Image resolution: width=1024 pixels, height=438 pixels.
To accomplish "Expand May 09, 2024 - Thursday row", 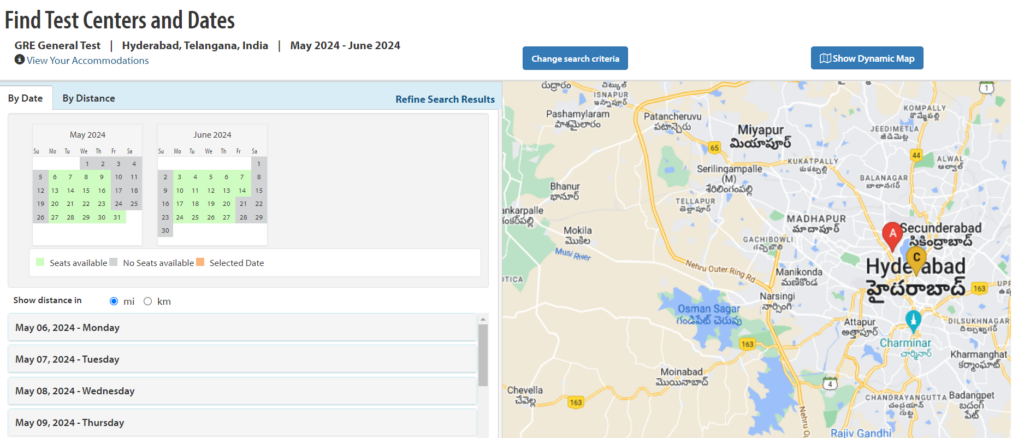I will tap(242, 422).
